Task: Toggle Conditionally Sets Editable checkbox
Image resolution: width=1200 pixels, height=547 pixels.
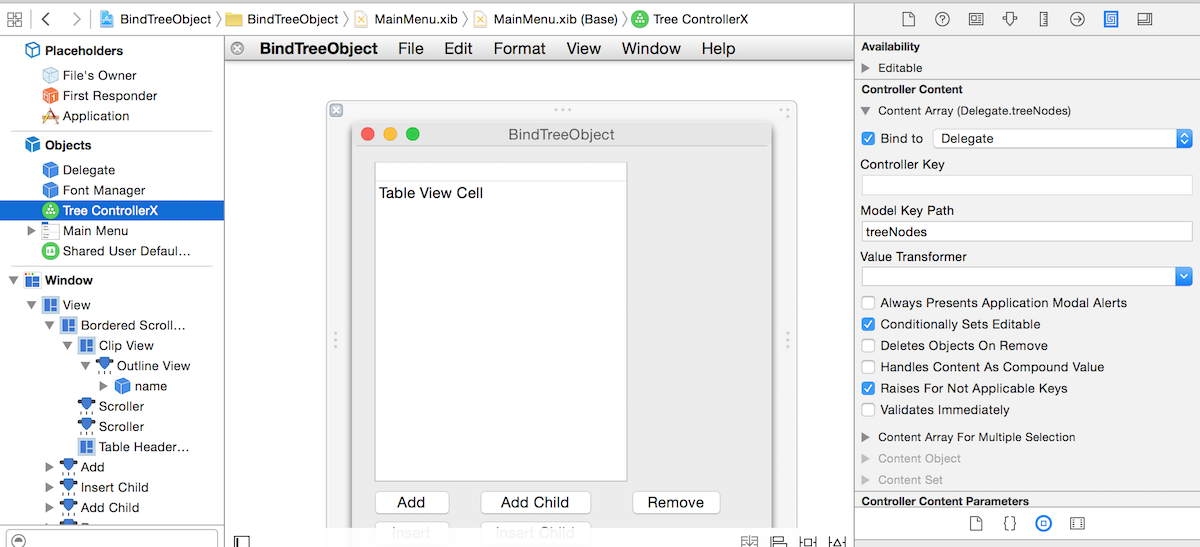Action: pos(868,325)
